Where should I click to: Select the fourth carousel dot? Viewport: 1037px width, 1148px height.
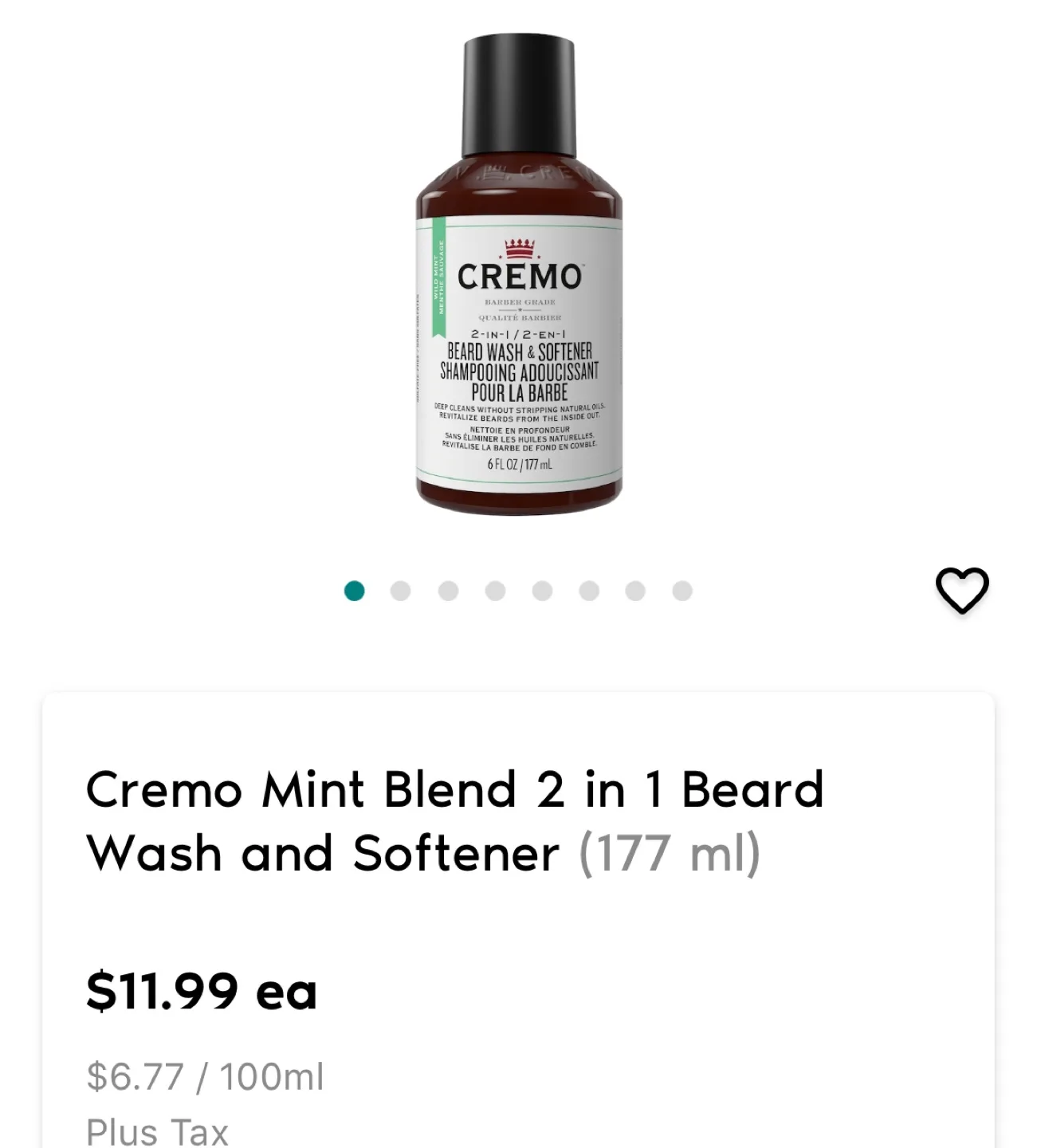click(x=494, y=588)
